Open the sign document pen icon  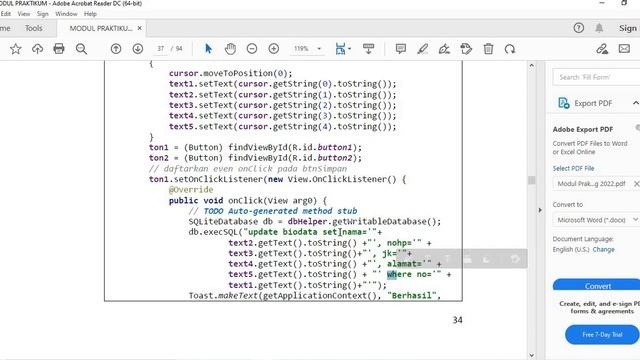pyautogui.click(x=444, y=49)
